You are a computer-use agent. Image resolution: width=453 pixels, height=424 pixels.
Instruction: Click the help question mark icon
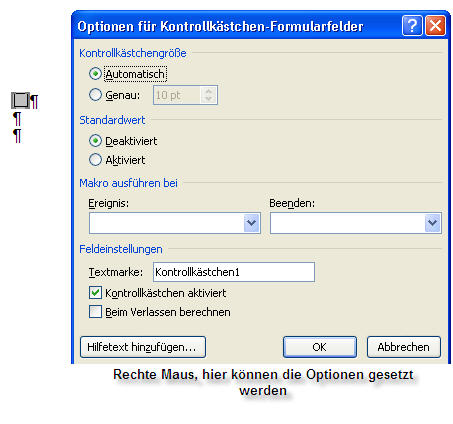click(x=412, y=25)
